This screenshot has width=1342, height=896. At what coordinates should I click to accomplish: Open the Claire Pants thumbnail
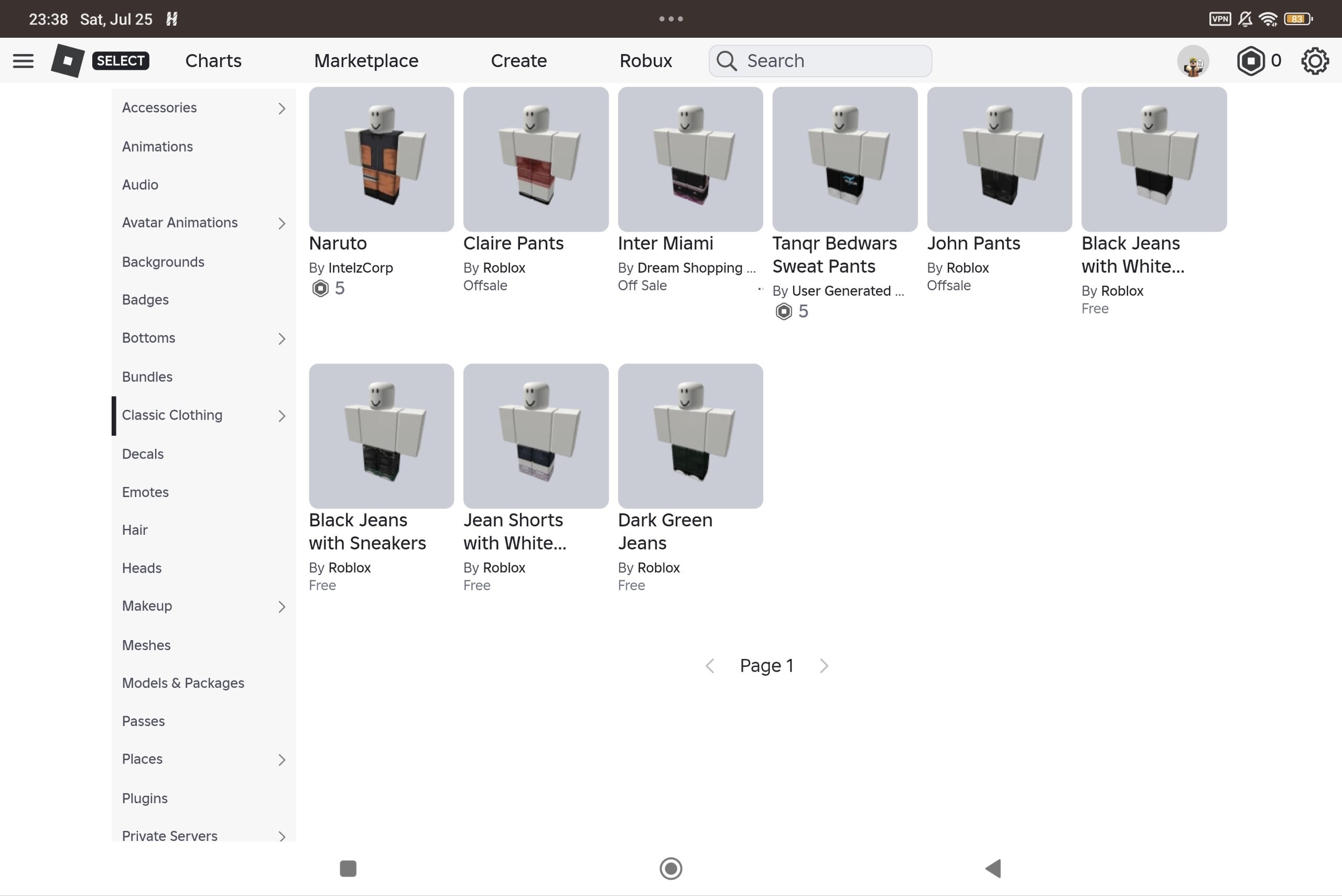click(535, 159)
